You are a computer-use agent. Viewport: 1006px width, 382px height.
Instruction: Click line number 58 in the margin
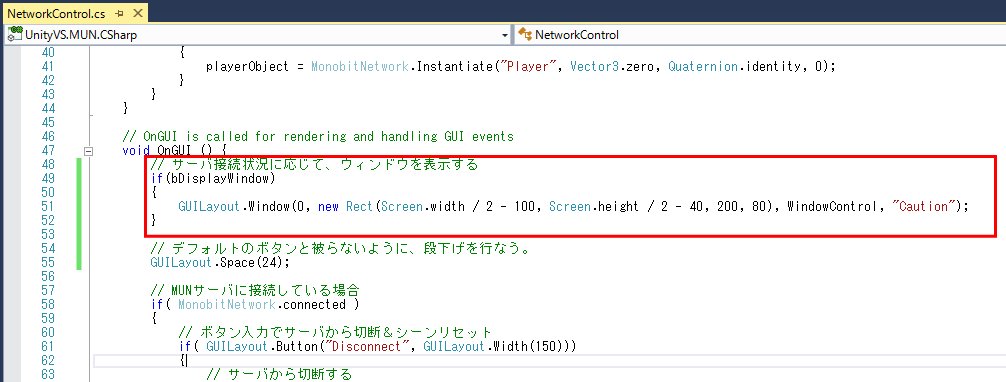coord(47,304)
